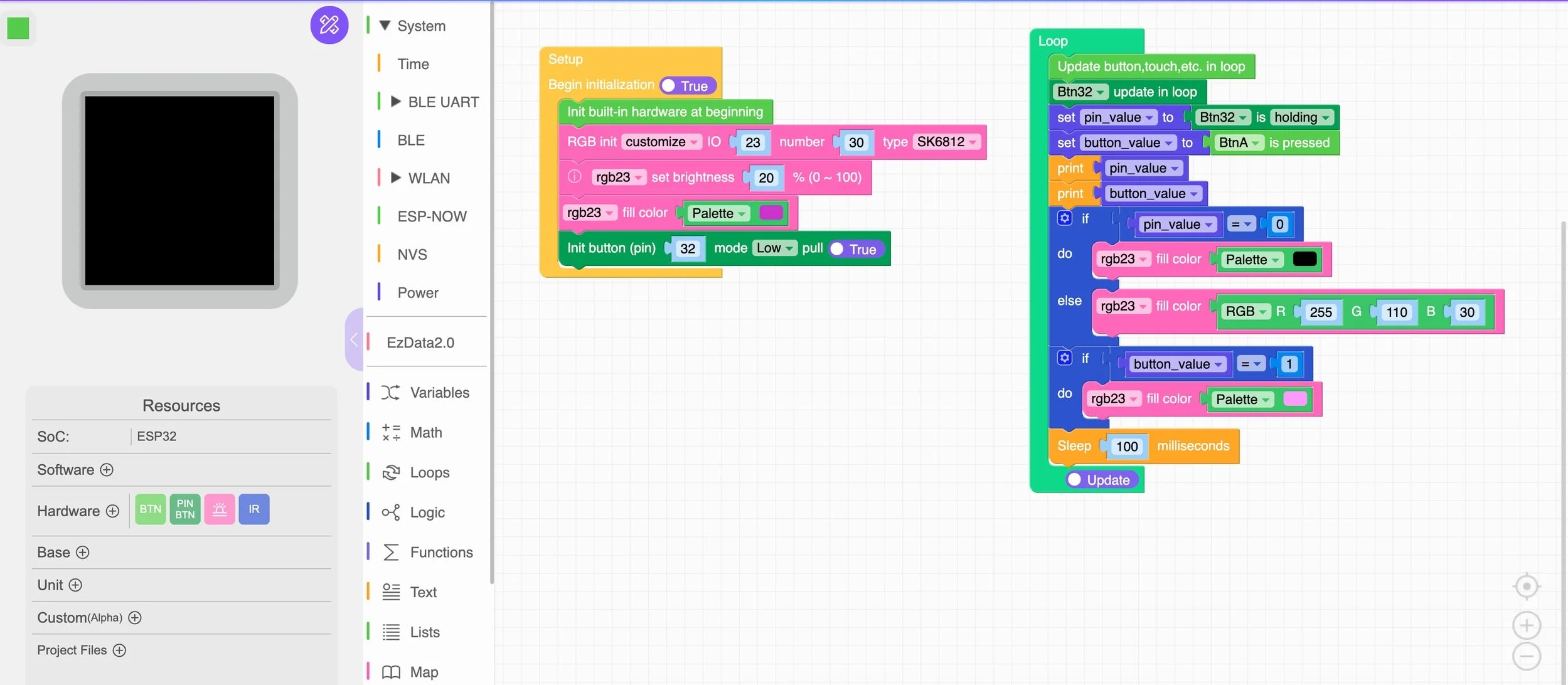The height and width of the screenshot is (685, 1568).
Task: Expand the BLE UART category
Action: click(x=395, y=101)
